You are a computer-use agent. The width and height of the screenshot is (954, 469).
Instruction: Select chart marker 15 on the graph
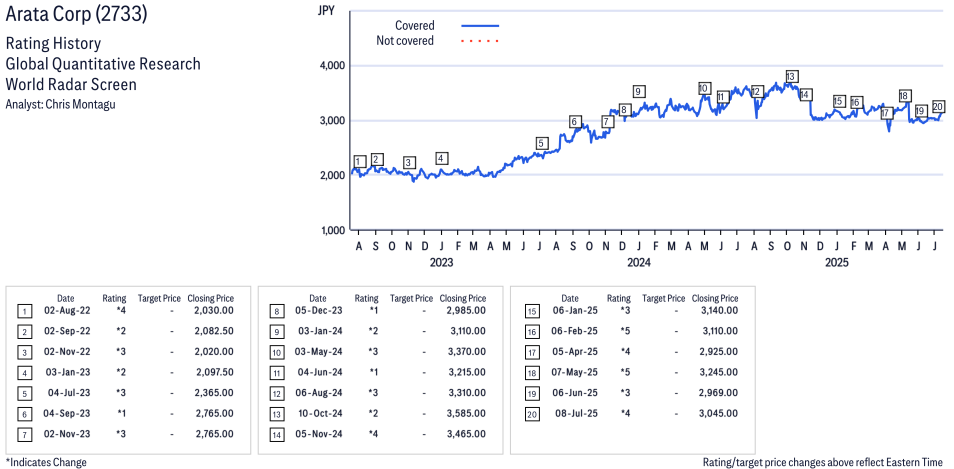[839, 101]
